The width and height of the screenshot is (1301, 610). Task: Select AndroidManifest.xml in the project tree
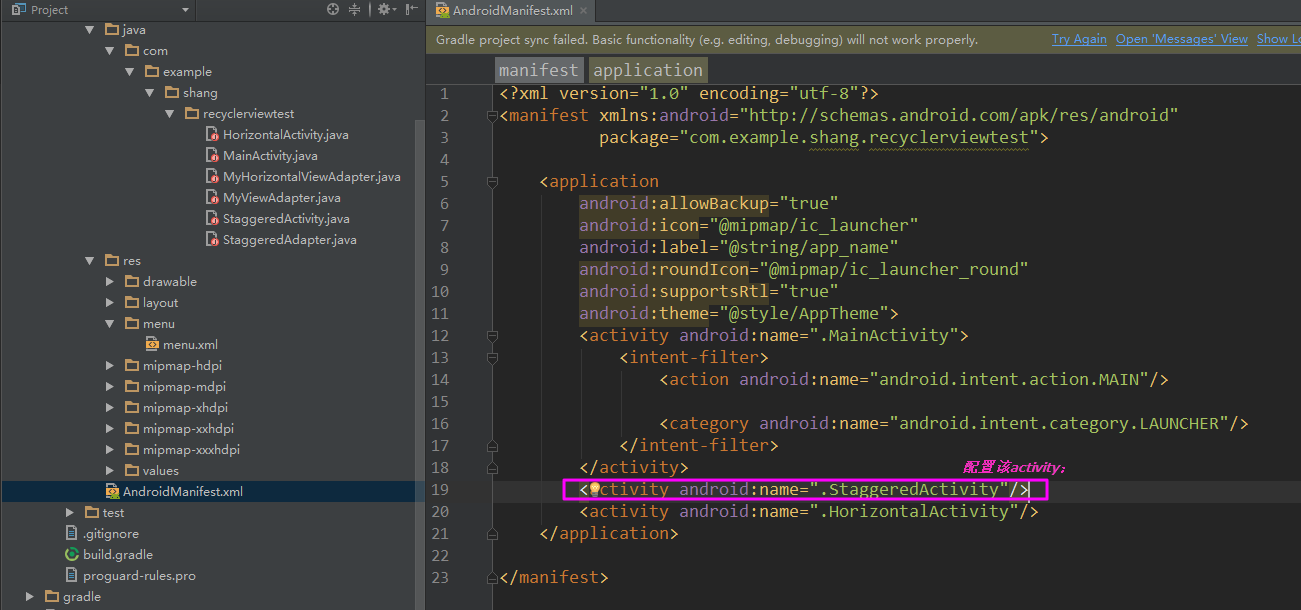tap(182, 491)
